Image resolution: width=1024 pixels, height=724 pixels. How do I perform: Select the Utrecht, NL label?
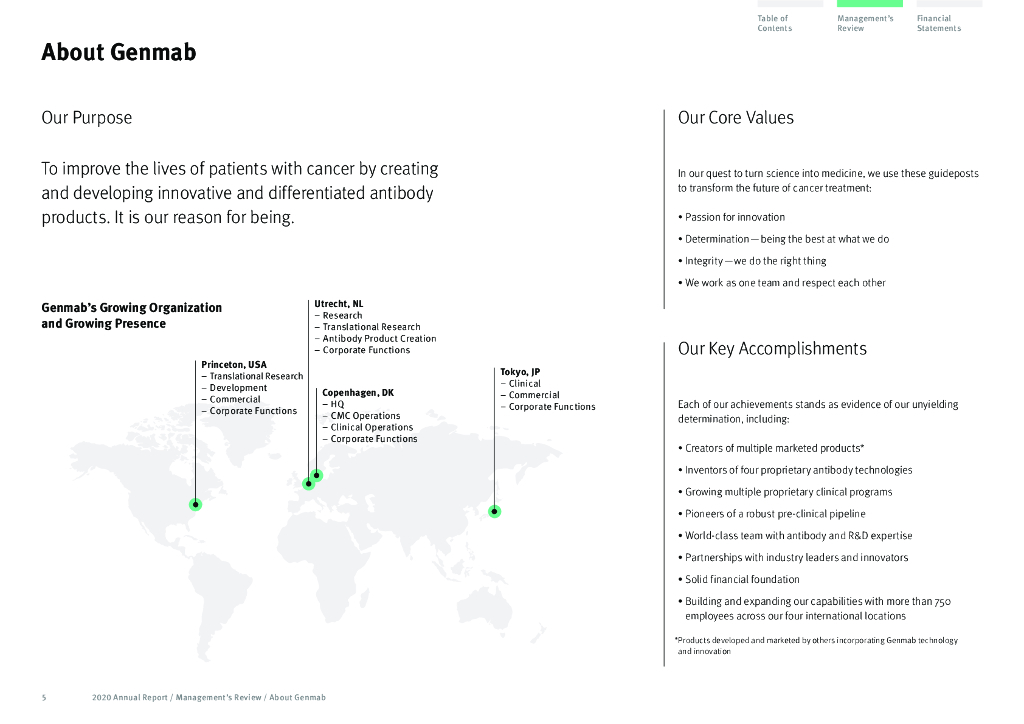pos(338,304)
